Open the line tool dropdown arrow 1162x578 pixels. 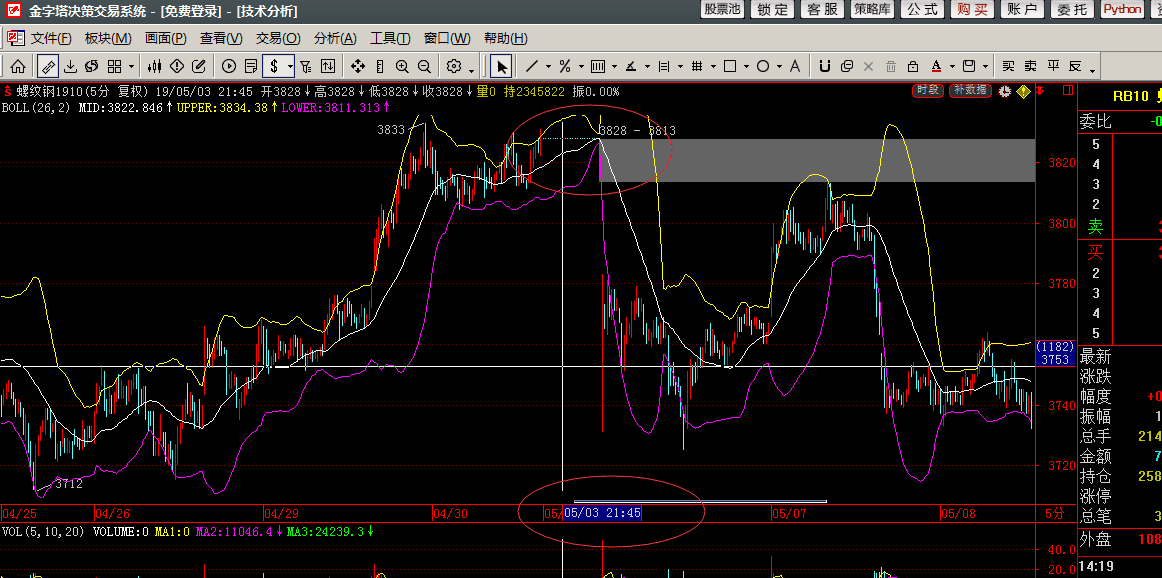[547, 67]
